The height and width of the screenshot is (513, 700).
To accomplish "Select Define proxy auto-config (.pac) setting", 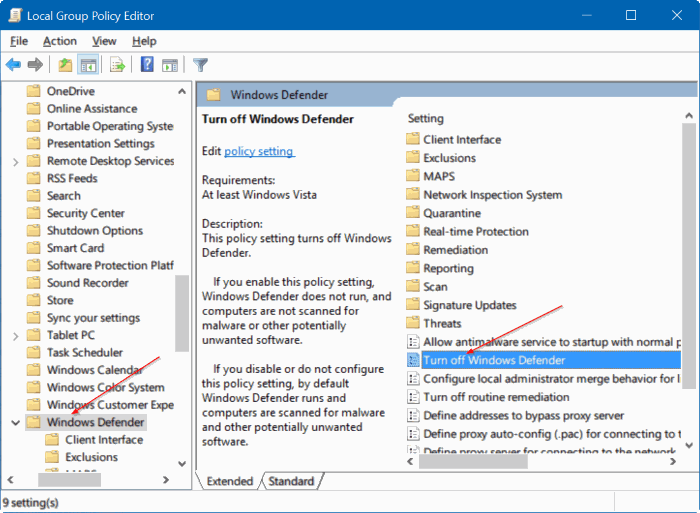I will tap(552, 434).
